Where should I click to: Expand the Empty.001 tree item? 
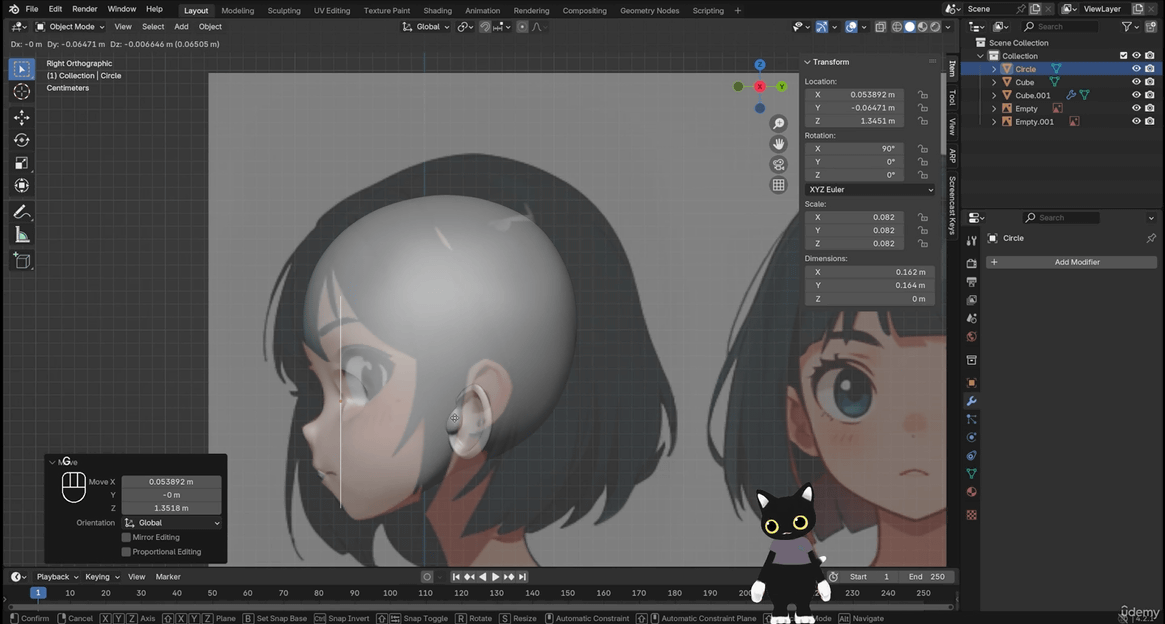[994, 122]
